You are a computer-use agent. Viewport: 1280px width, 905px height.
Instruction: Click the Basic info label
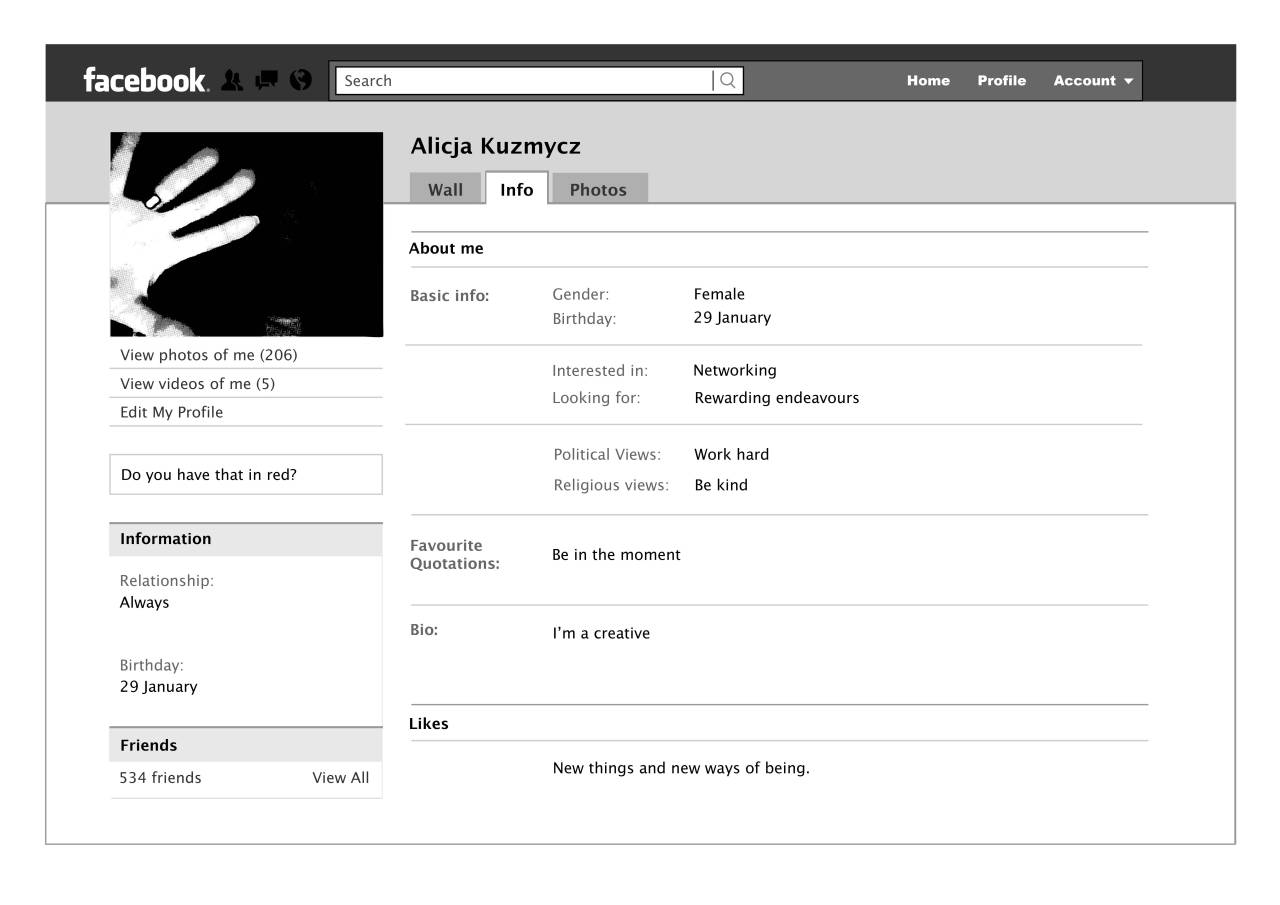[450, 296]
